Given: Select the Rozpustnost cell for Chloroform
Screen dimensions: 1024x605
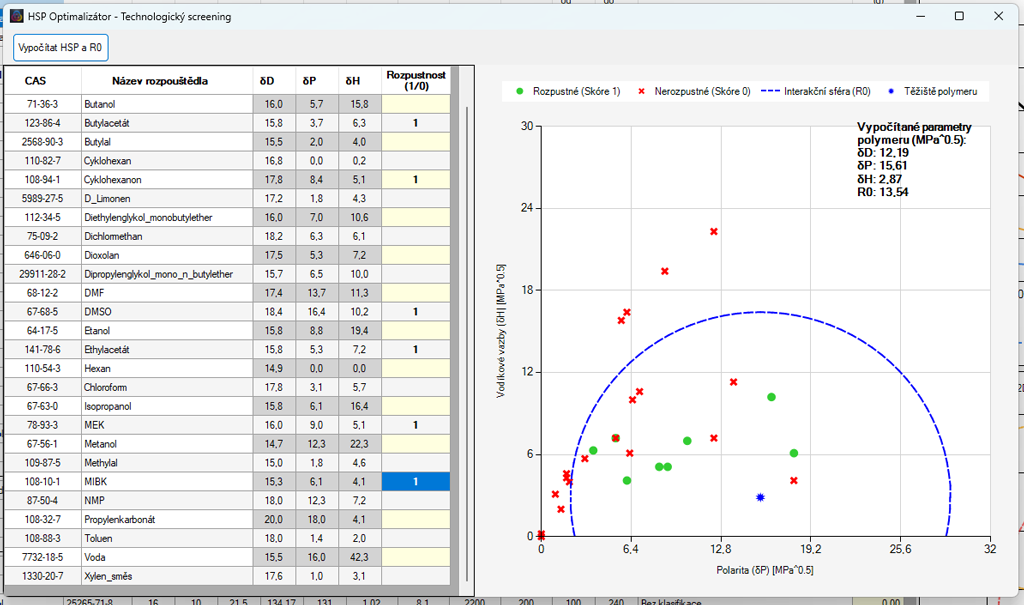Looking at the screenshot, I should [x=416, y=388].
